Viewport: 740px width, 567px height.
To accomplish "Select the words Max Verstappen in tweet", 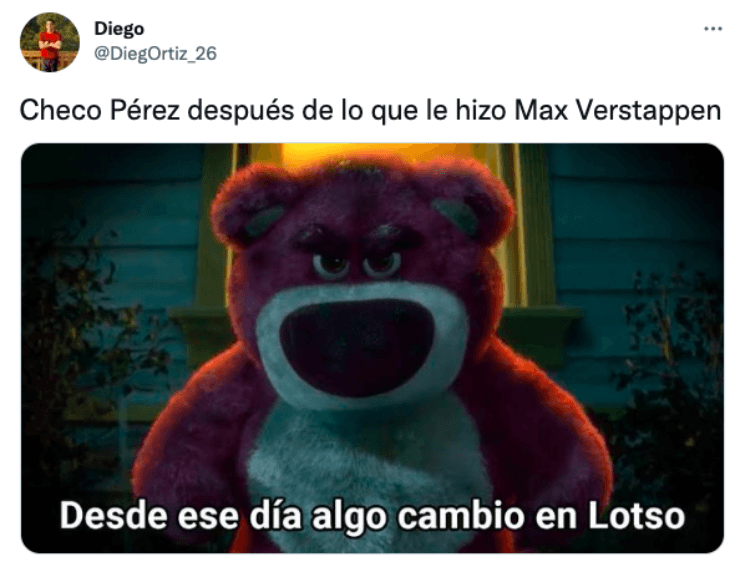I will click(x=618, y=111).
